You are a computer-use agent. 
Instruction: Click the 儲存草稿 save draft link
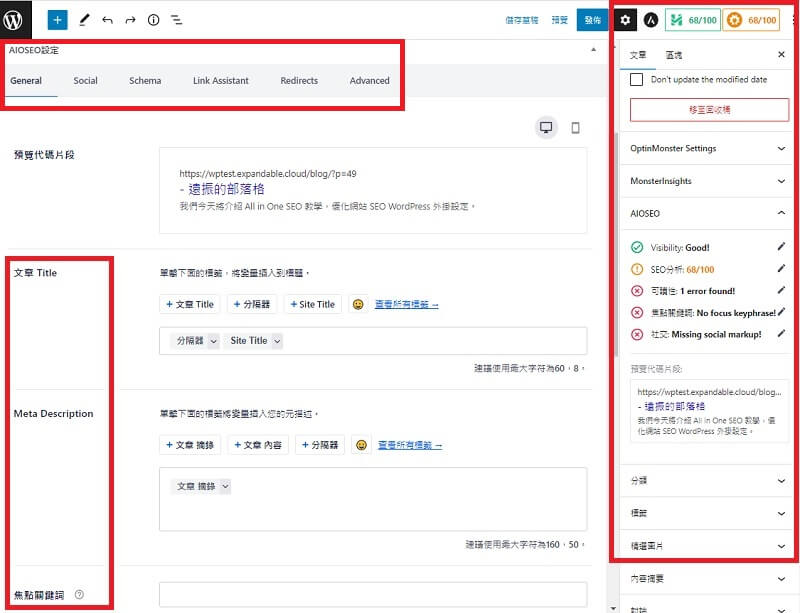[521, 20]
